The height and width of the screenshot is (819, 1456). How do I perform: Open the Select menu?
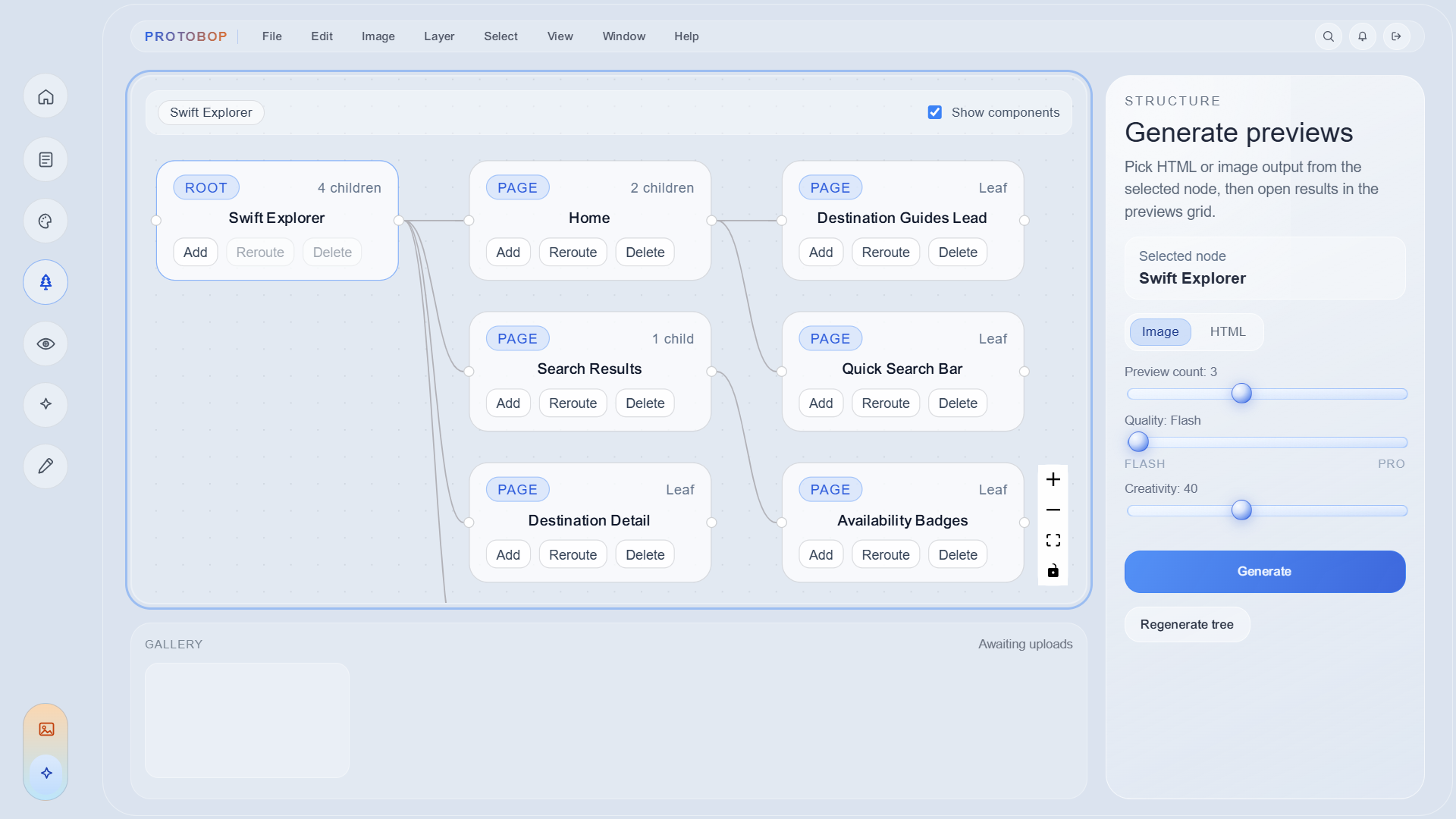(500, 36)
